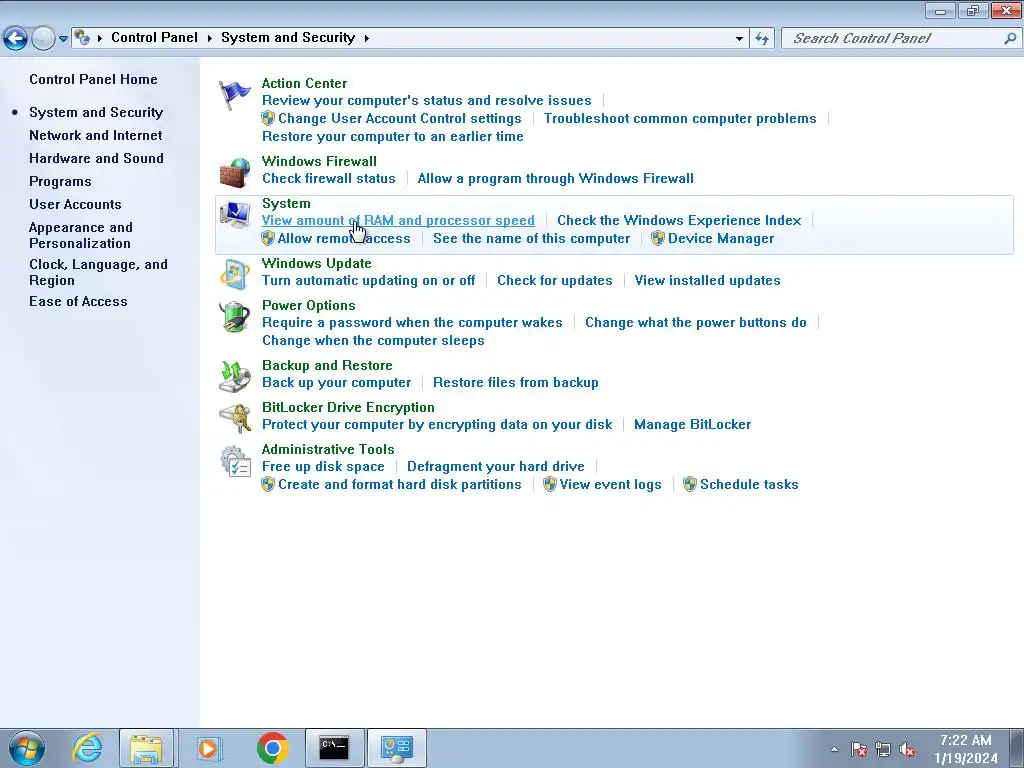
Task: Open View amount of RAM and processor speed
Action: [398, 220]
